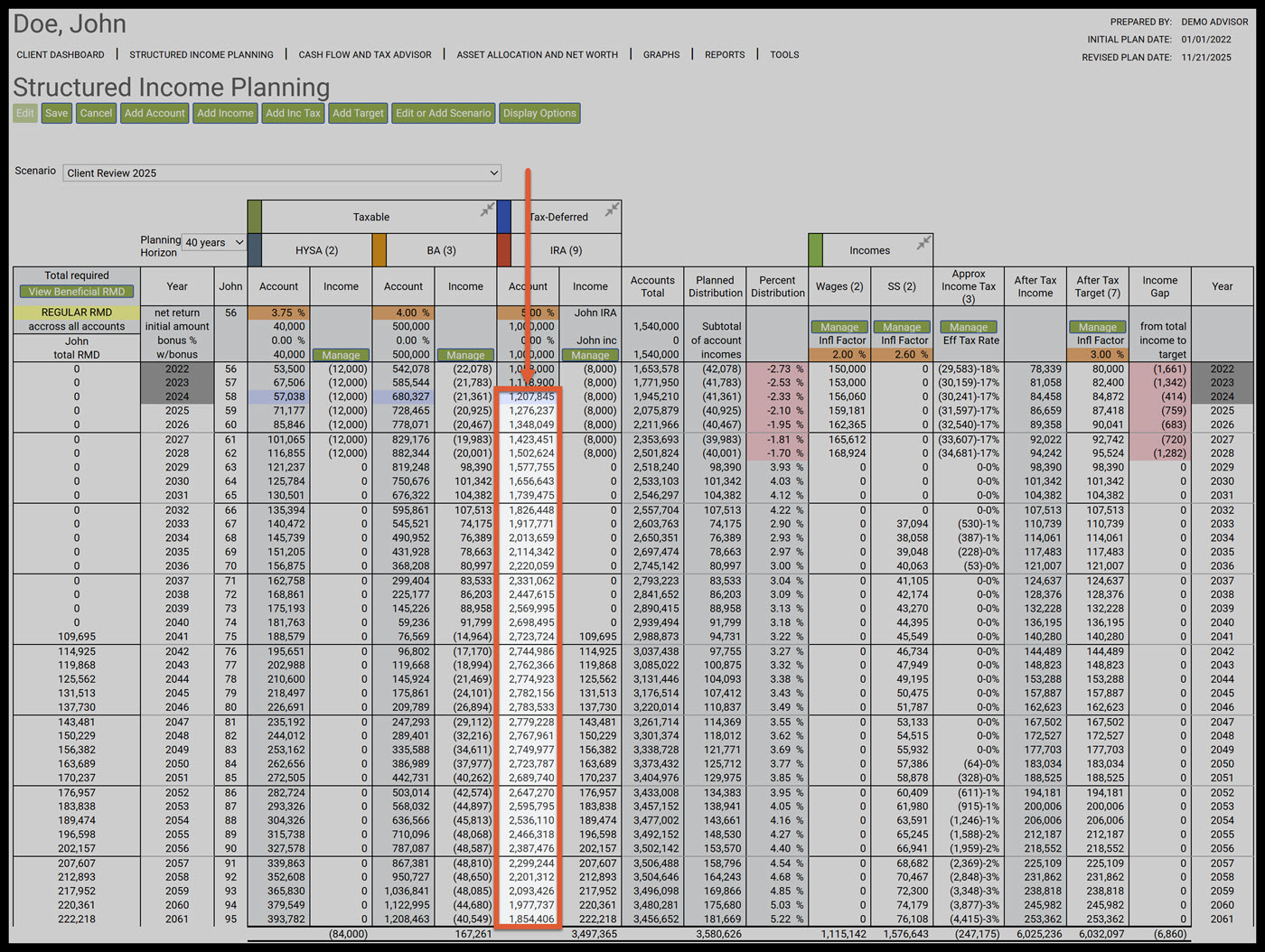The height and width of the screenshot is (952, 1265).
Task: Click the greyed-out Edit button
Action: pyautogui.click(x=24, y=113)
